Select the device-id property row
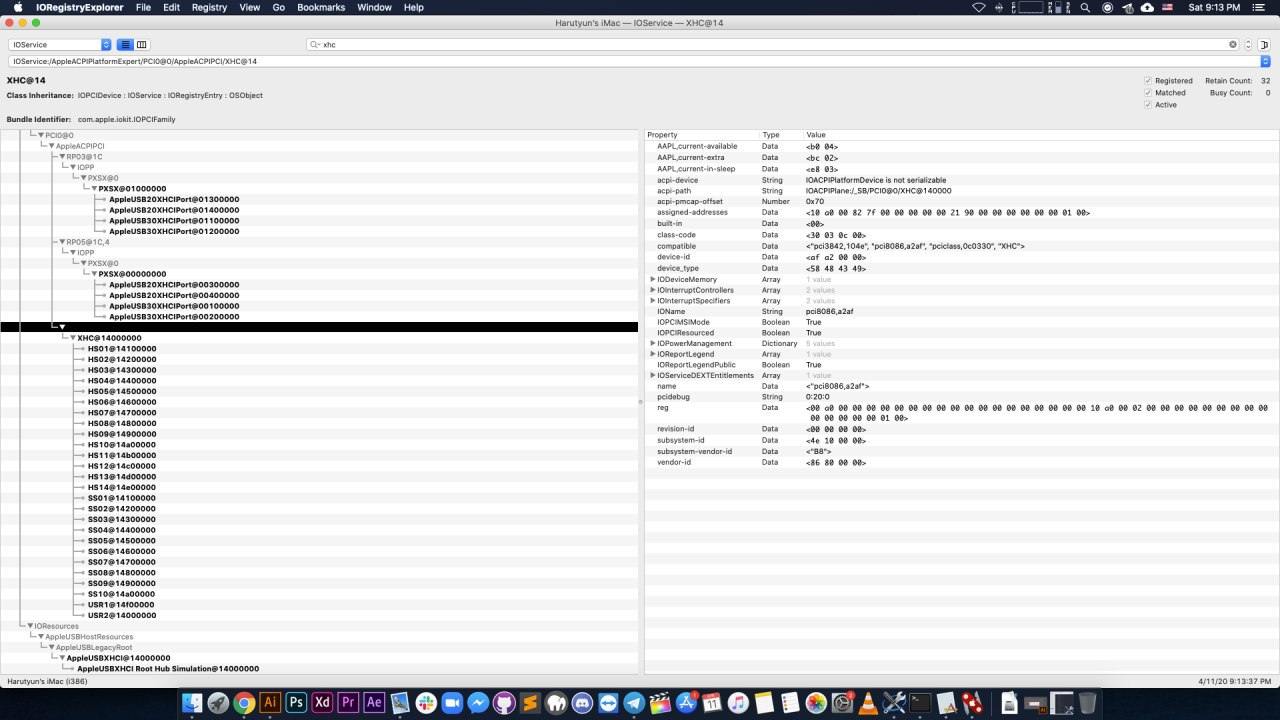This screenshot has height=720, width=1280. [x=961, y=257]
